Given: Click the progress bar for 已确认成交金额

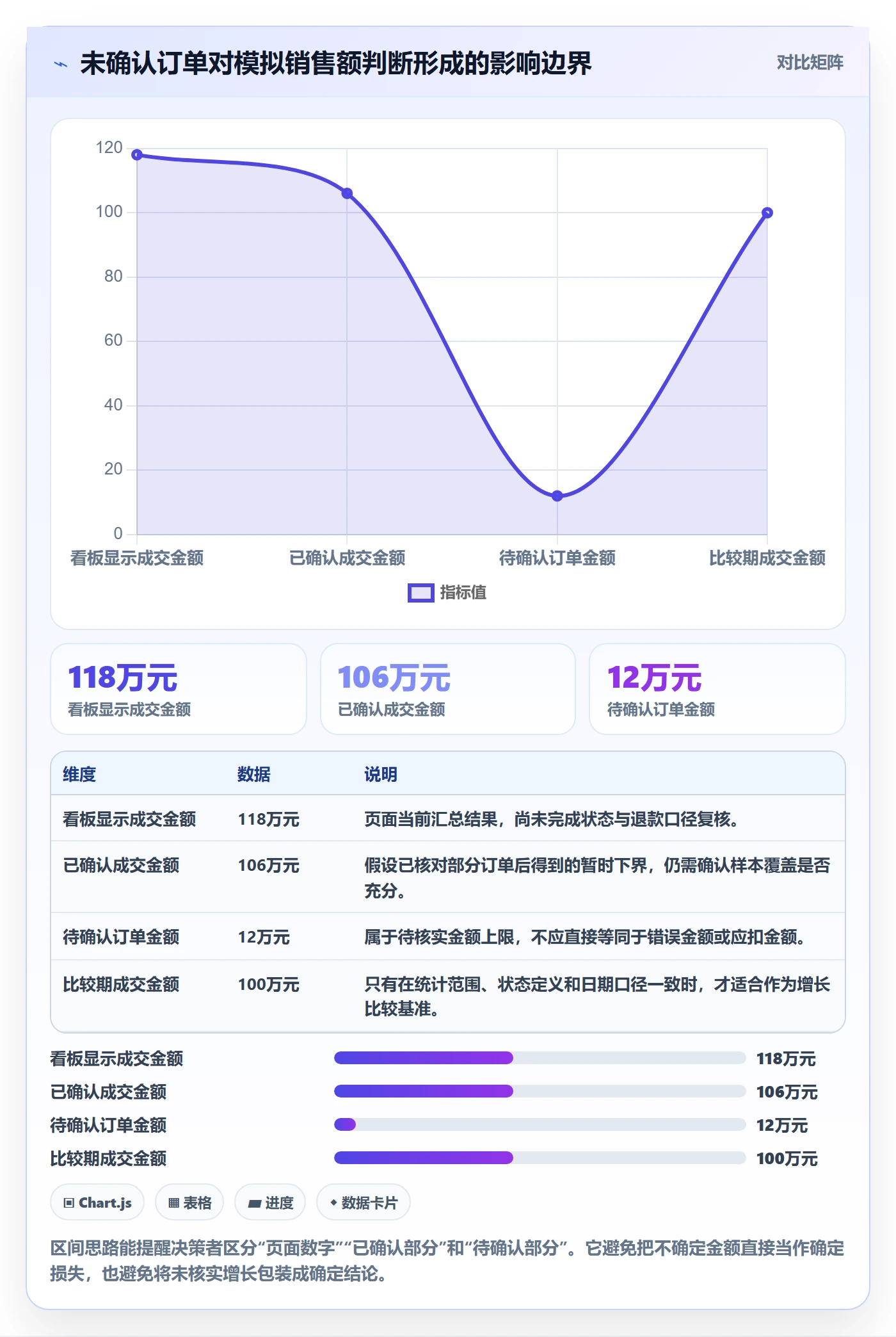Looking at the screenshot, I should (x=540, y=1091).
